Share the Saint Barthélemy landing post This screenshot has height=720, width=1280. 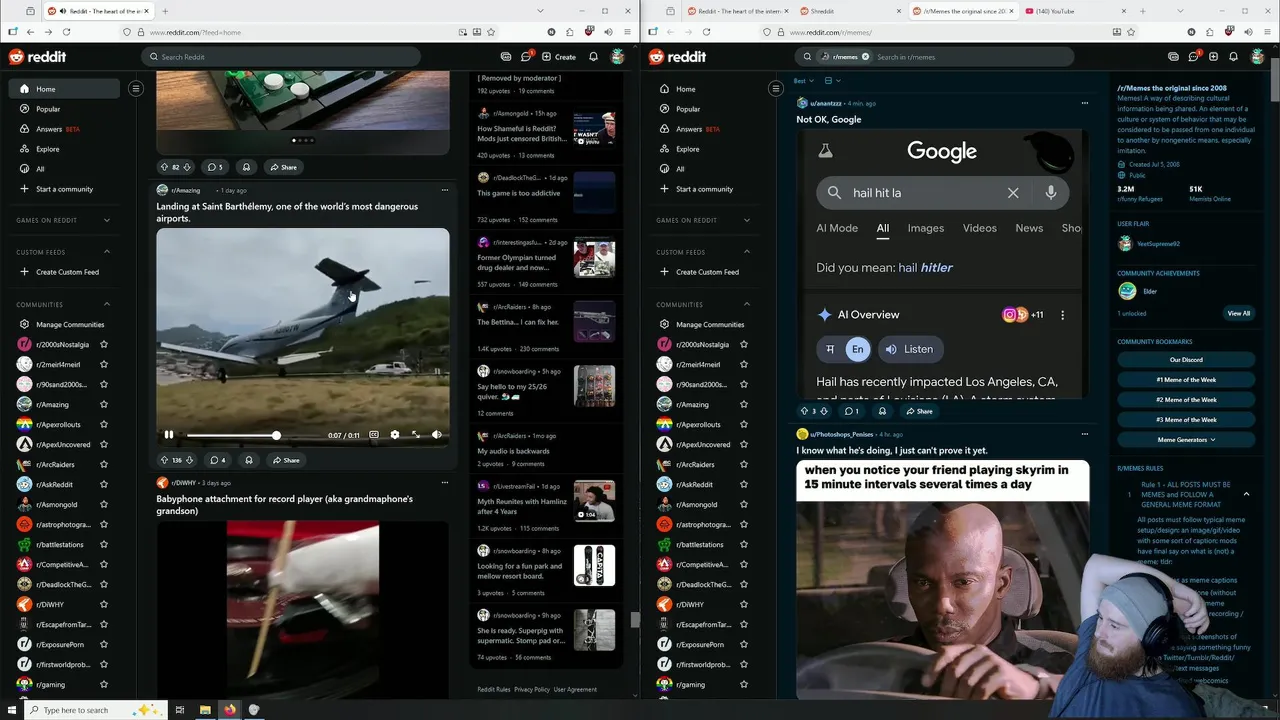click(x=285, y=460)
